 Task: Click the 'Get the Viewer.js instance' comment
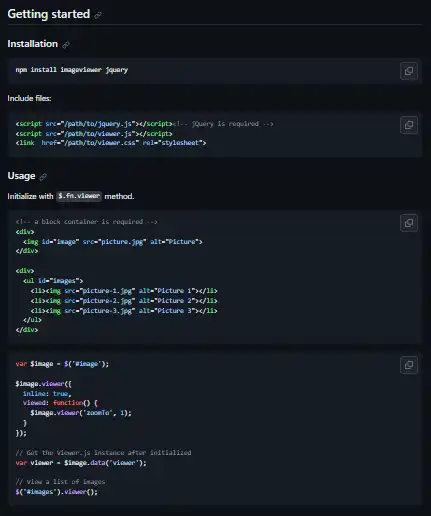tap(103, 453)
